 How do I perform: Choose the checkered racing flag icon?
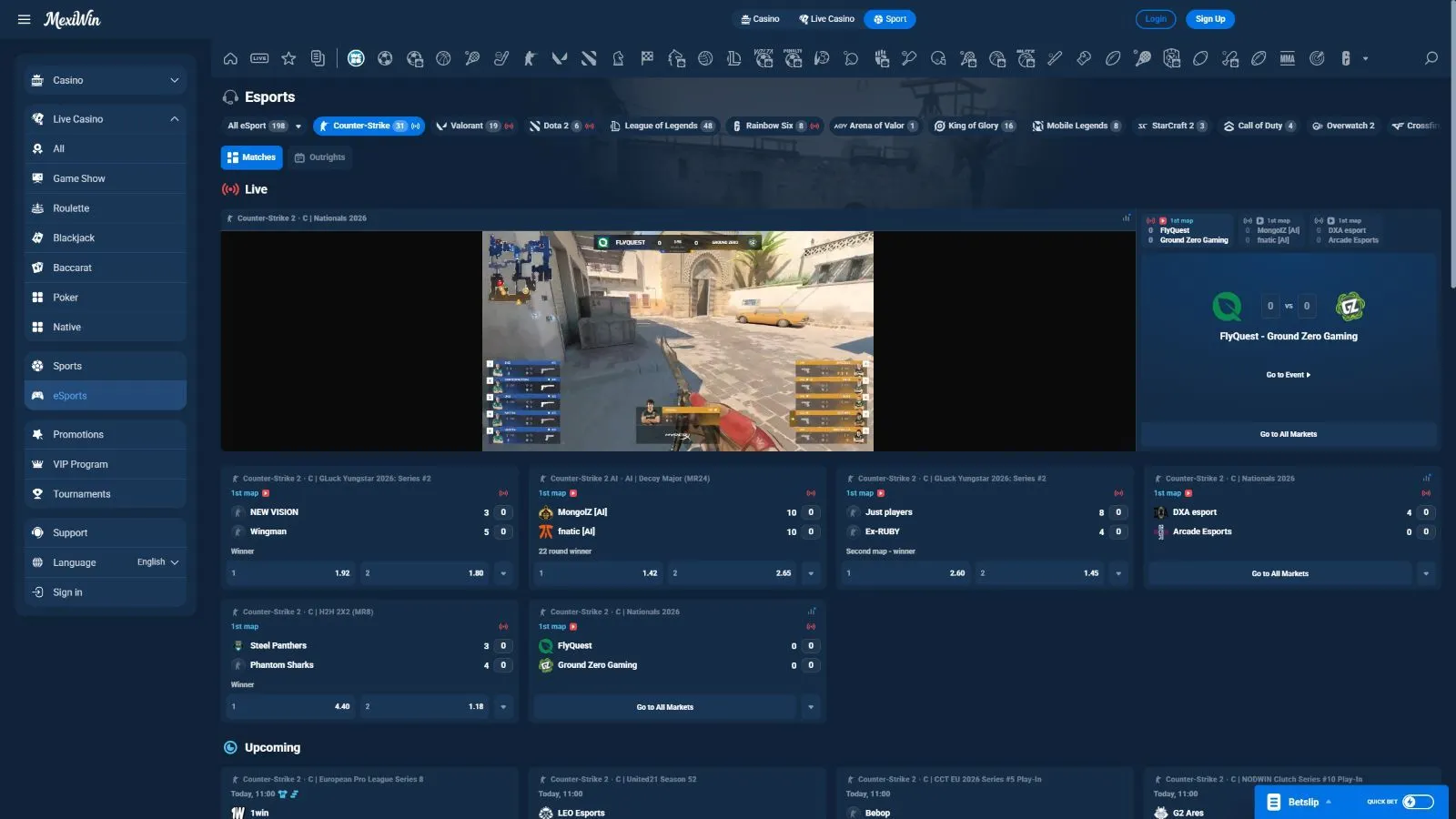[x=647, y=58]
